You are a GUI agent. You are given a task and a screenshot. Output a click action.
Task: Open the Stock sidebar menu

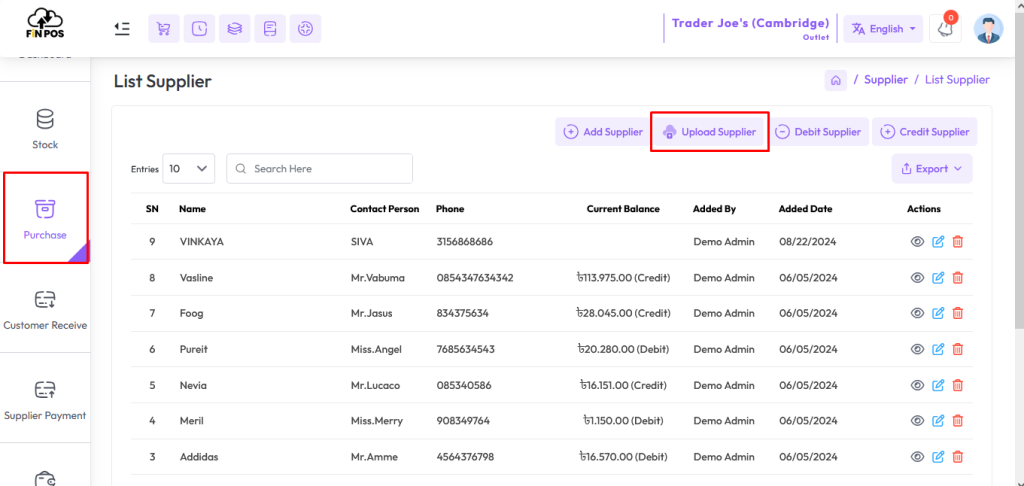(45, 129)
